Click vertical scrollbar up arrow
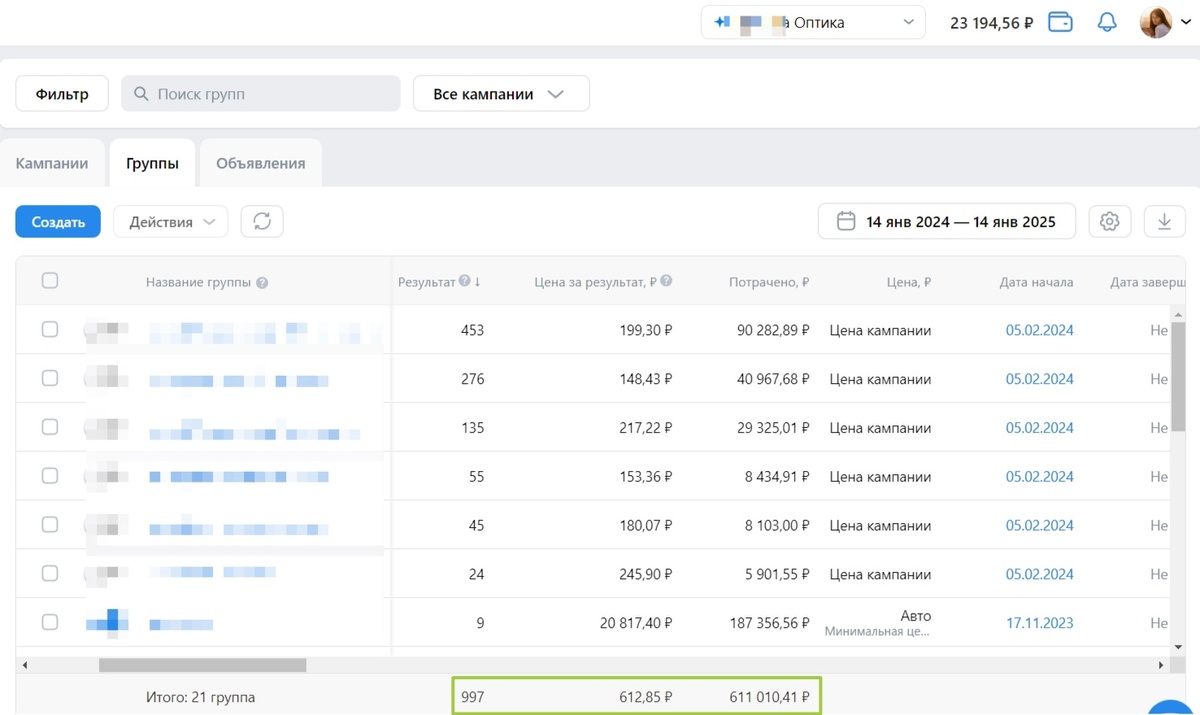Image resolution: width=1200 pixels, height=715 pixels. click(1178, 315)
